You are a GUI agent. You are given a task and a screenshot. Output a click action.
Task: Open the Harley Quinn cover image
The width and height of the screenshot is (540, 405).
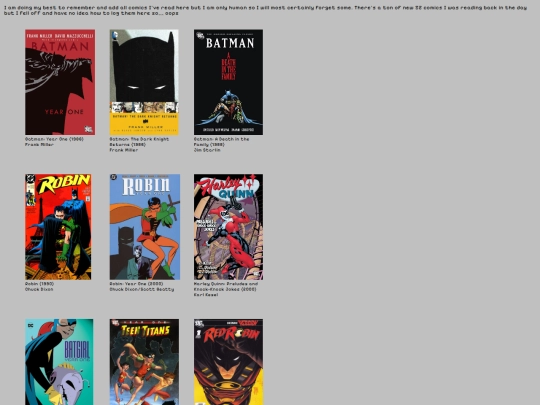coord(228,227)
